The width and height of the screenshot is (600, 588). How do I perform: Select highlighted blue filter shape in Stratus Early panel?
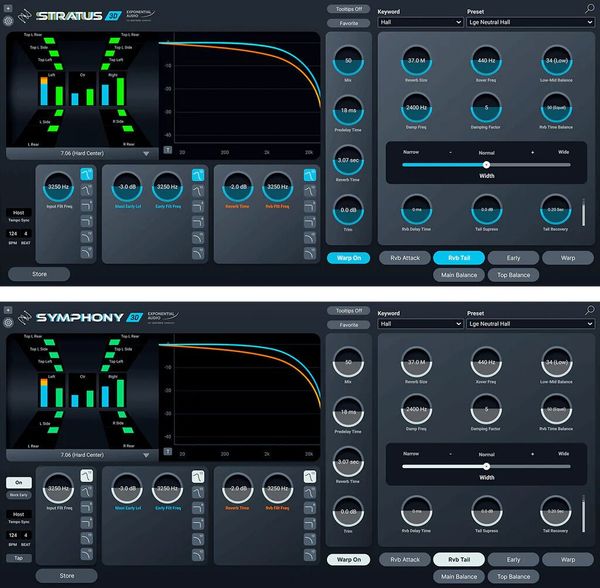click(x=198, y=175)
